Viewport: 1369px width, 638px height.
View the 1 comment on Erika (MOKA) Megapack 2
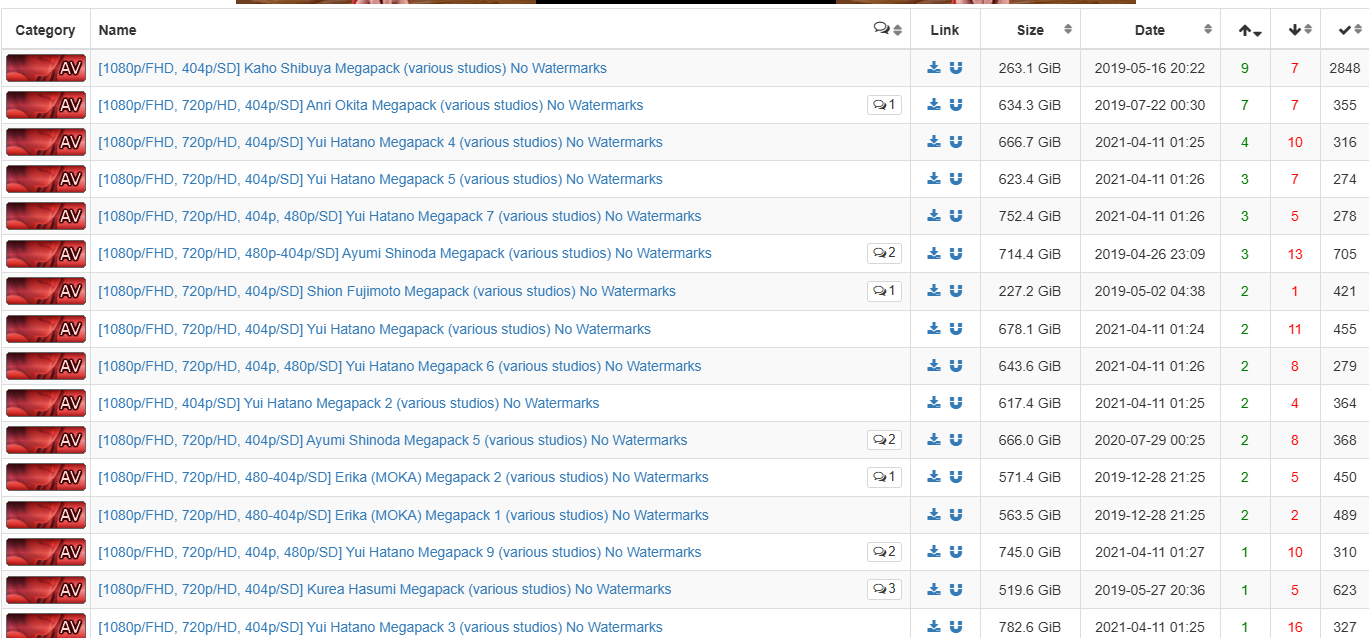(884, 477)
